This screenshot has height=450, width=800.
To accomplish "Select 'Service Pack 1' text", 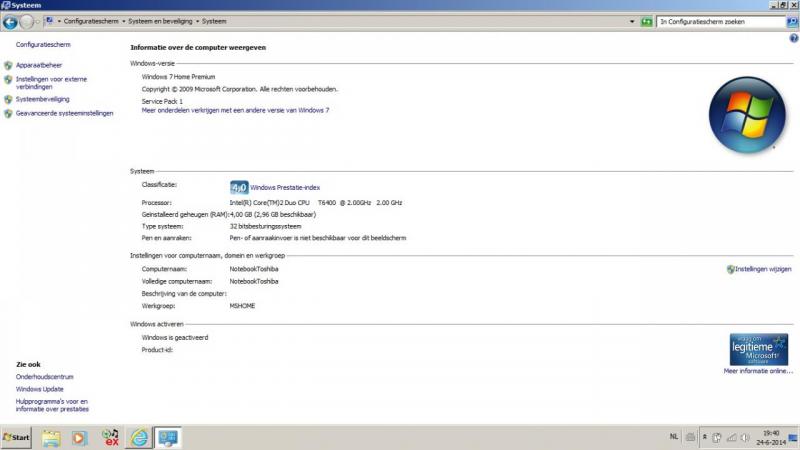I will 162,101.
